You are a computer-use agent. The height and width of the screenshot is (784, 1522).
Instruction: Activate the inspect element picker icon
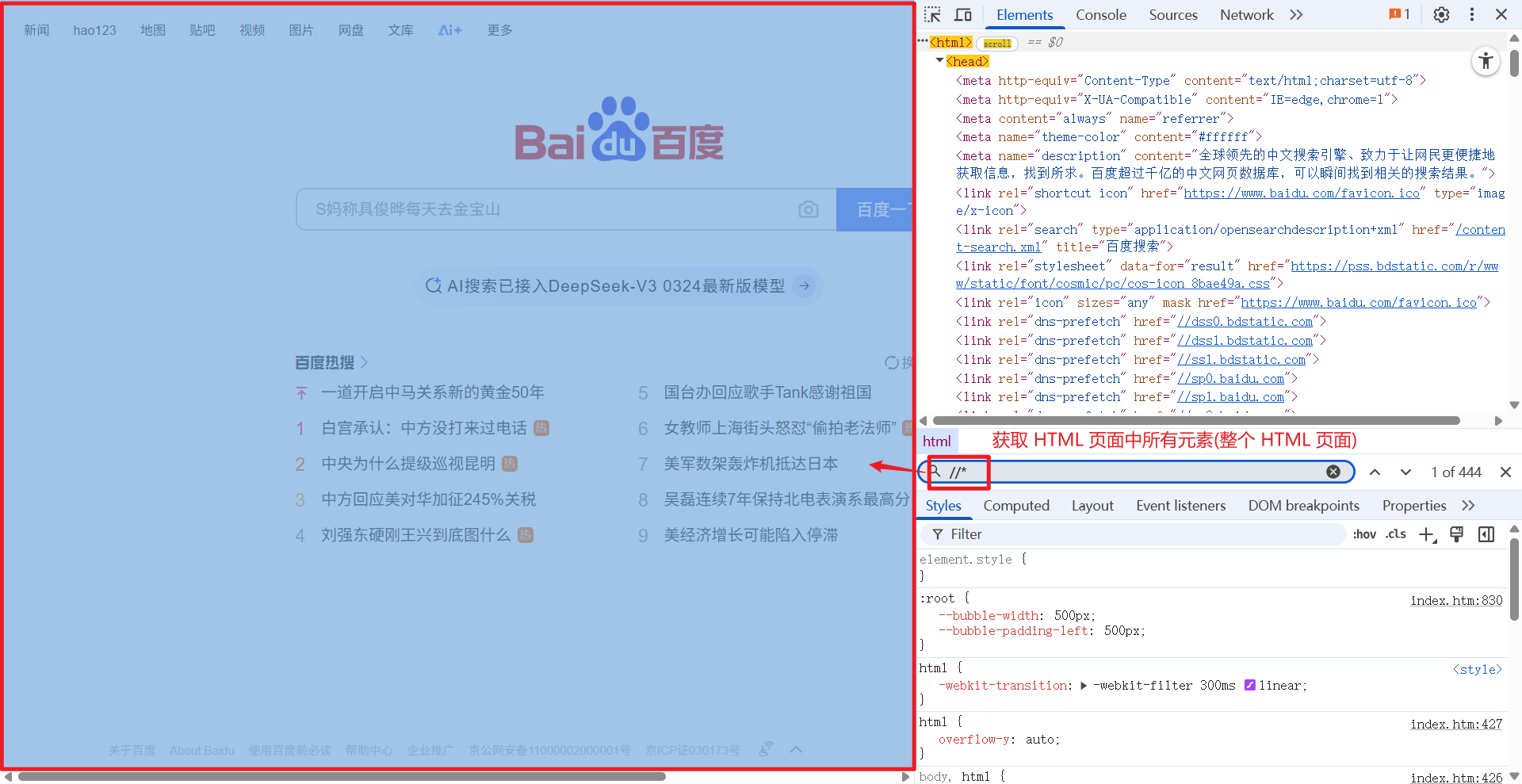pos(932,14)
